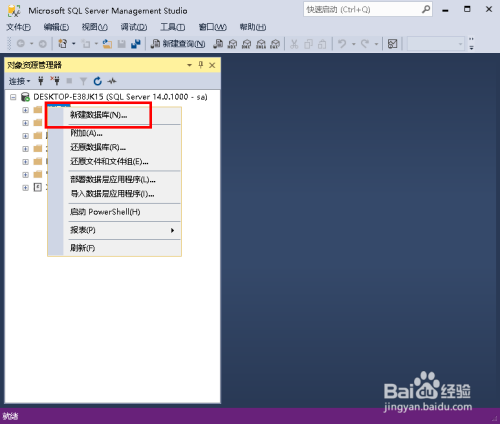Click the Save All icon

(136, 44)
